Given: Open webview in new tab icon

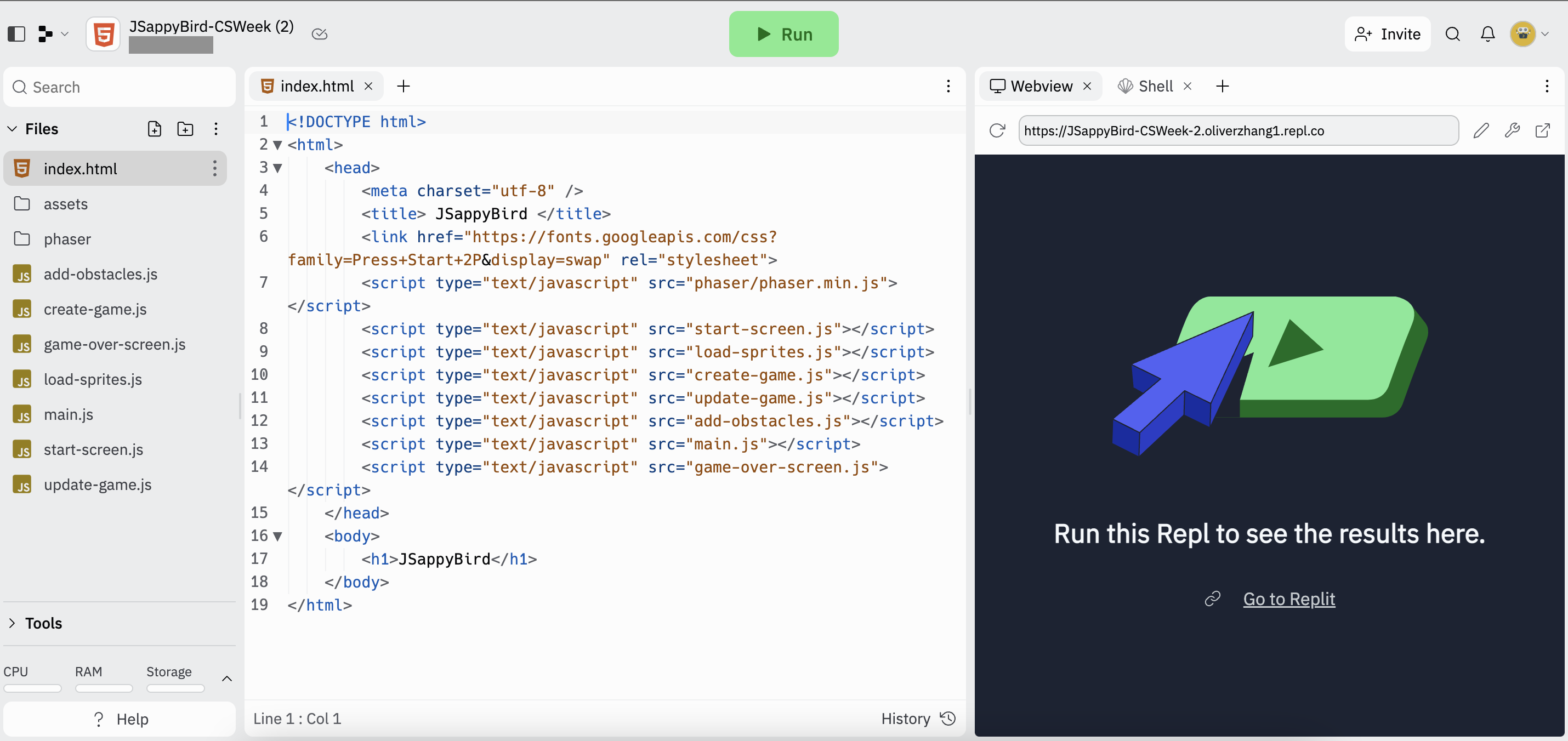Looking at the screenshot, I should (1542, 130).
